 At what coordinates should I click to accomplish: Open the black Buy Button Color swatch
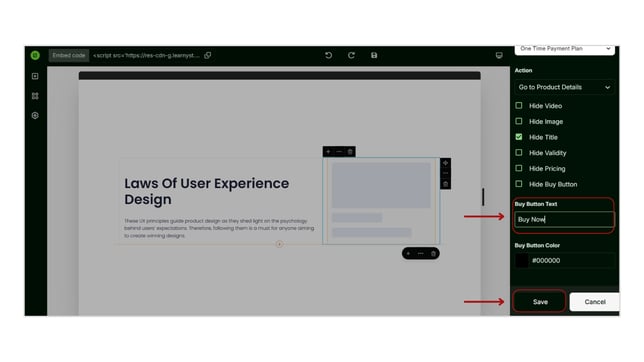(x=522, y=261)
